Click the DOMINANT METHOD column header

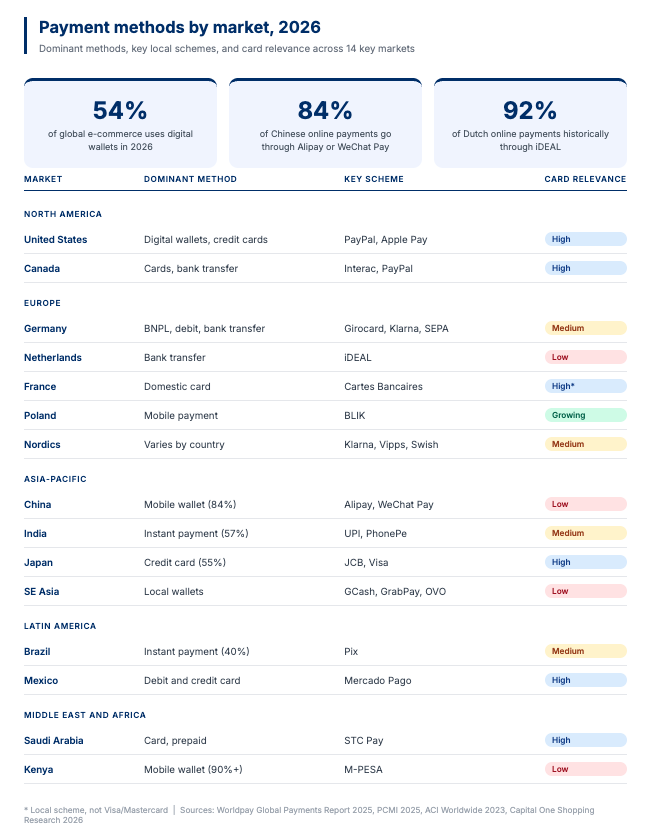(x=190, y=180)
